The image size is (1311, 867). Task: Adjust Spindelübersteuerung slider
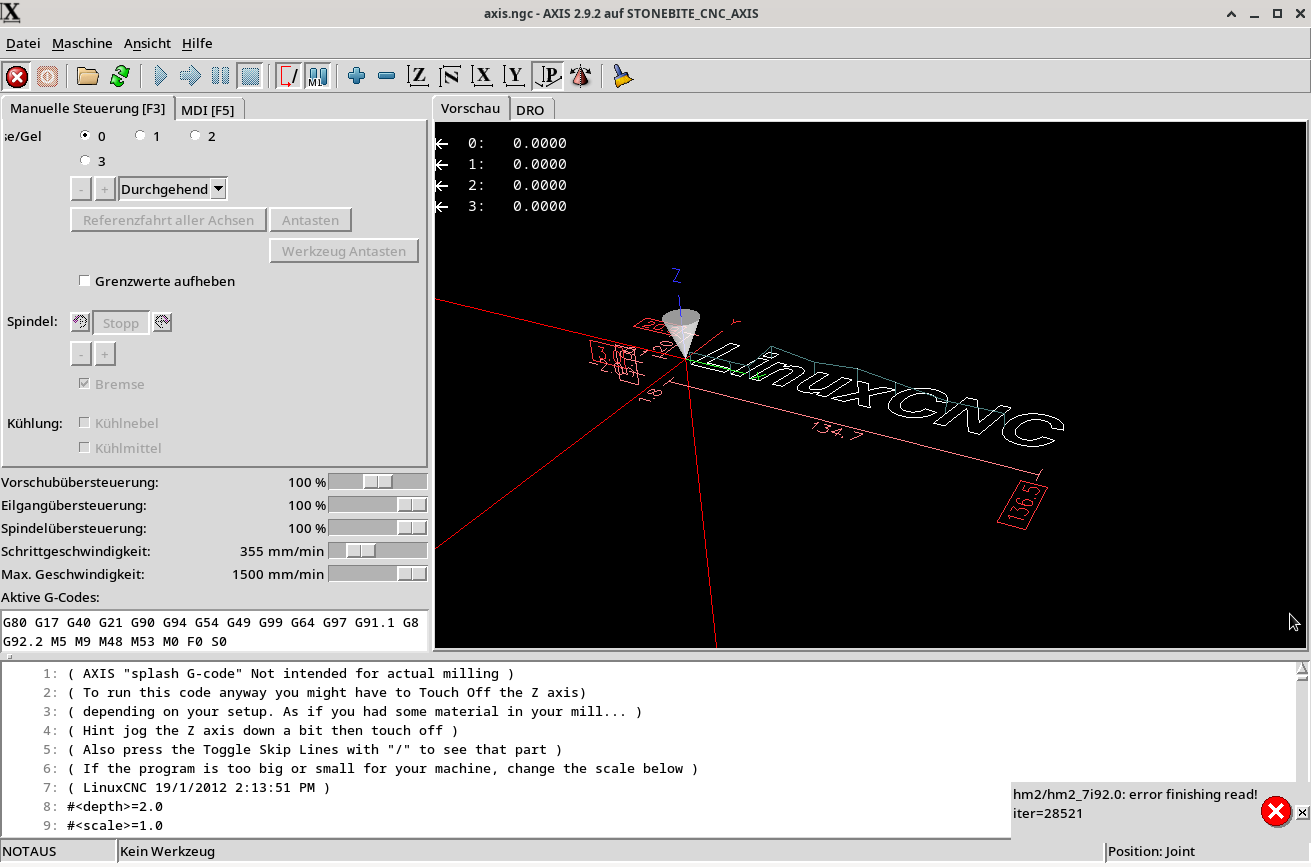378,528
